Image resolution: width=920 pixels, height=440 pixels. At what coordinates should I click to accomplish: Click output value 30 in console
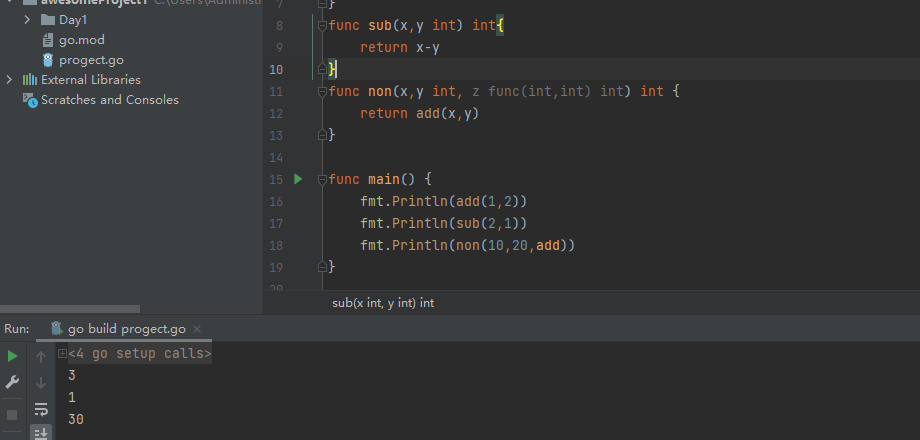(76, 419)
